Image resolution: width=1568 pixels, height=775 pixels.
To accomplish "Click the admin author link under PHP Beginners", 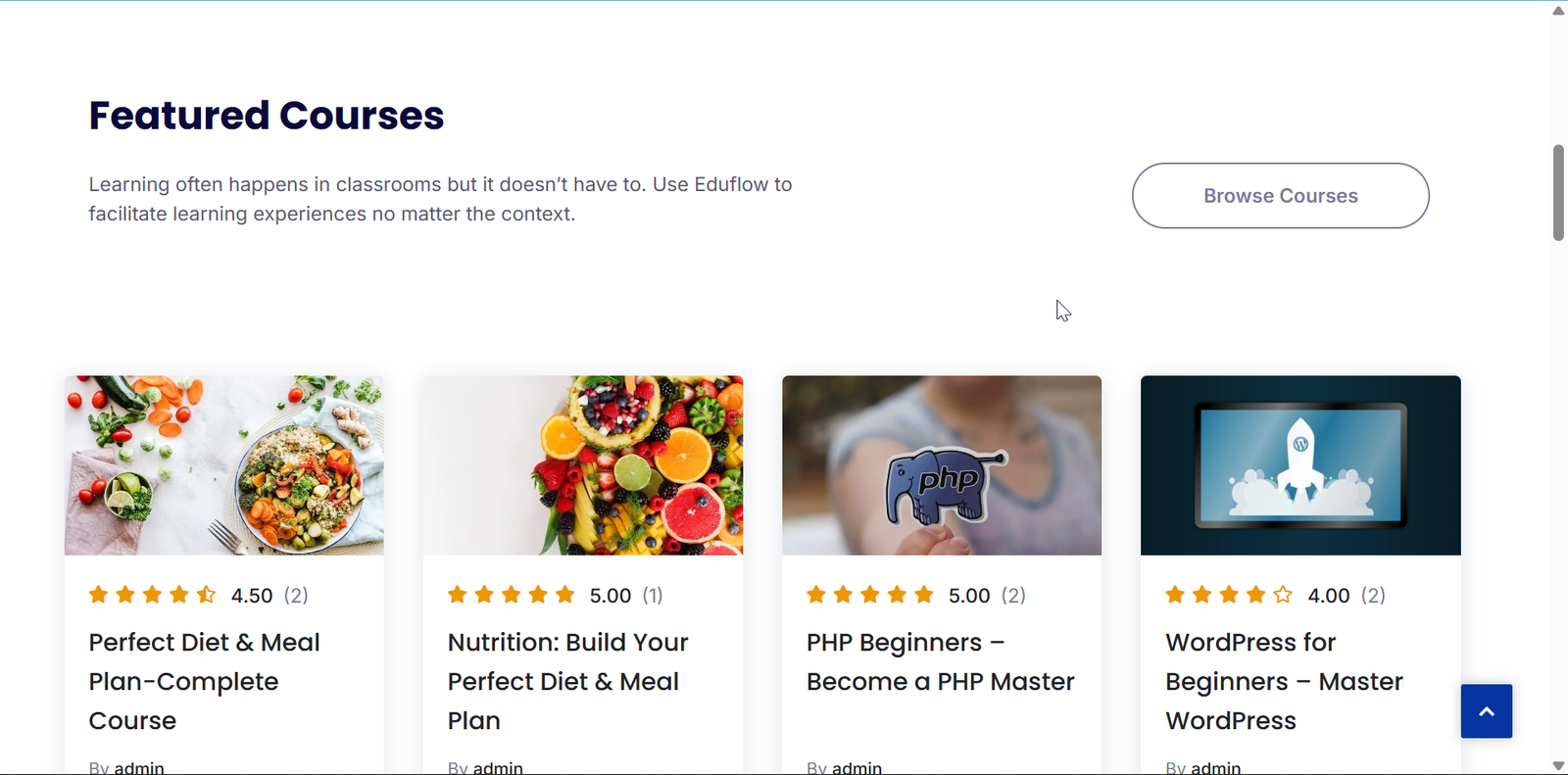I will point(857,768).
